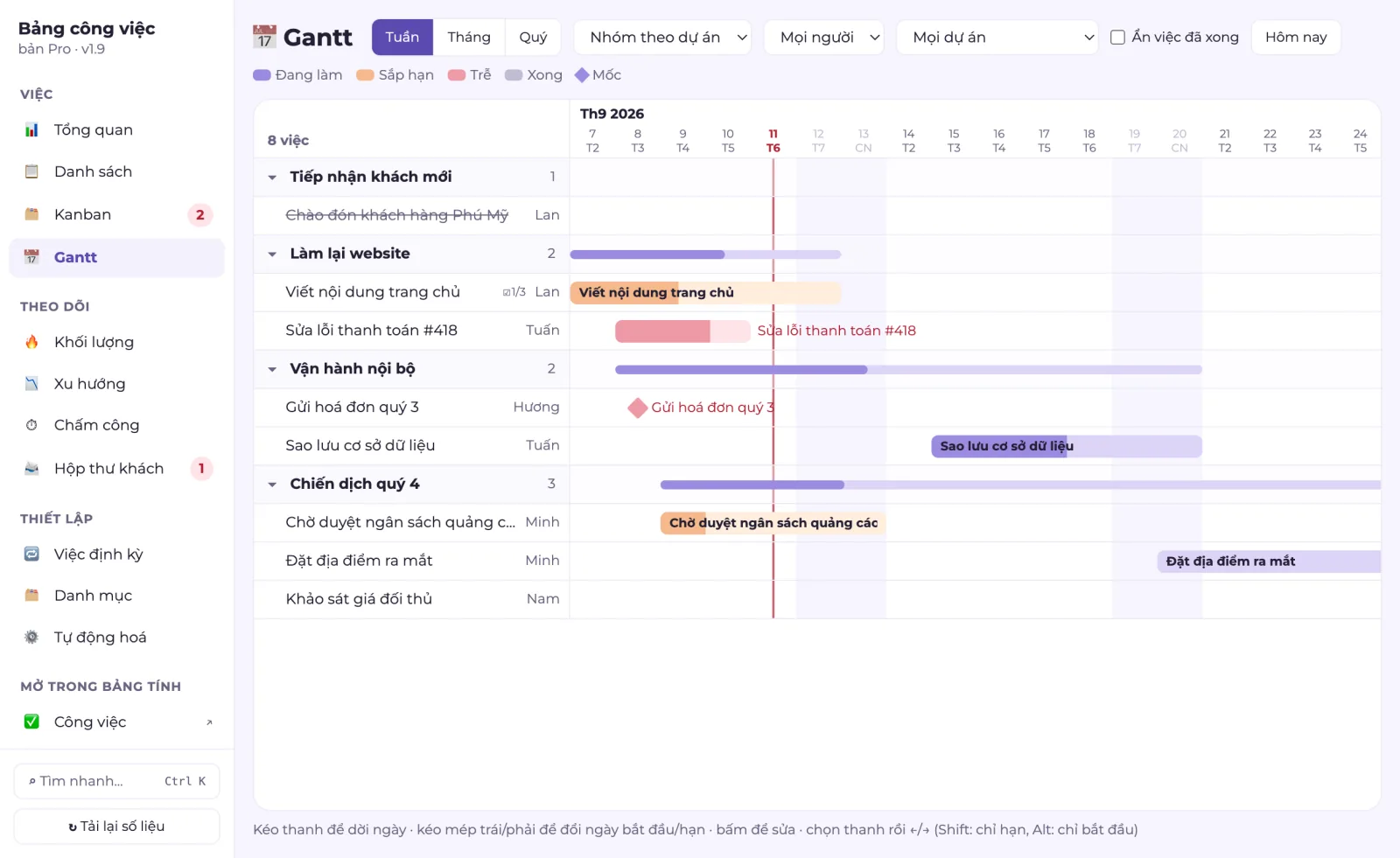The image size is (1400, 858).
Task: Open Tổng quan chart icon
Action: pyautogui.click(x=31, y=129)
